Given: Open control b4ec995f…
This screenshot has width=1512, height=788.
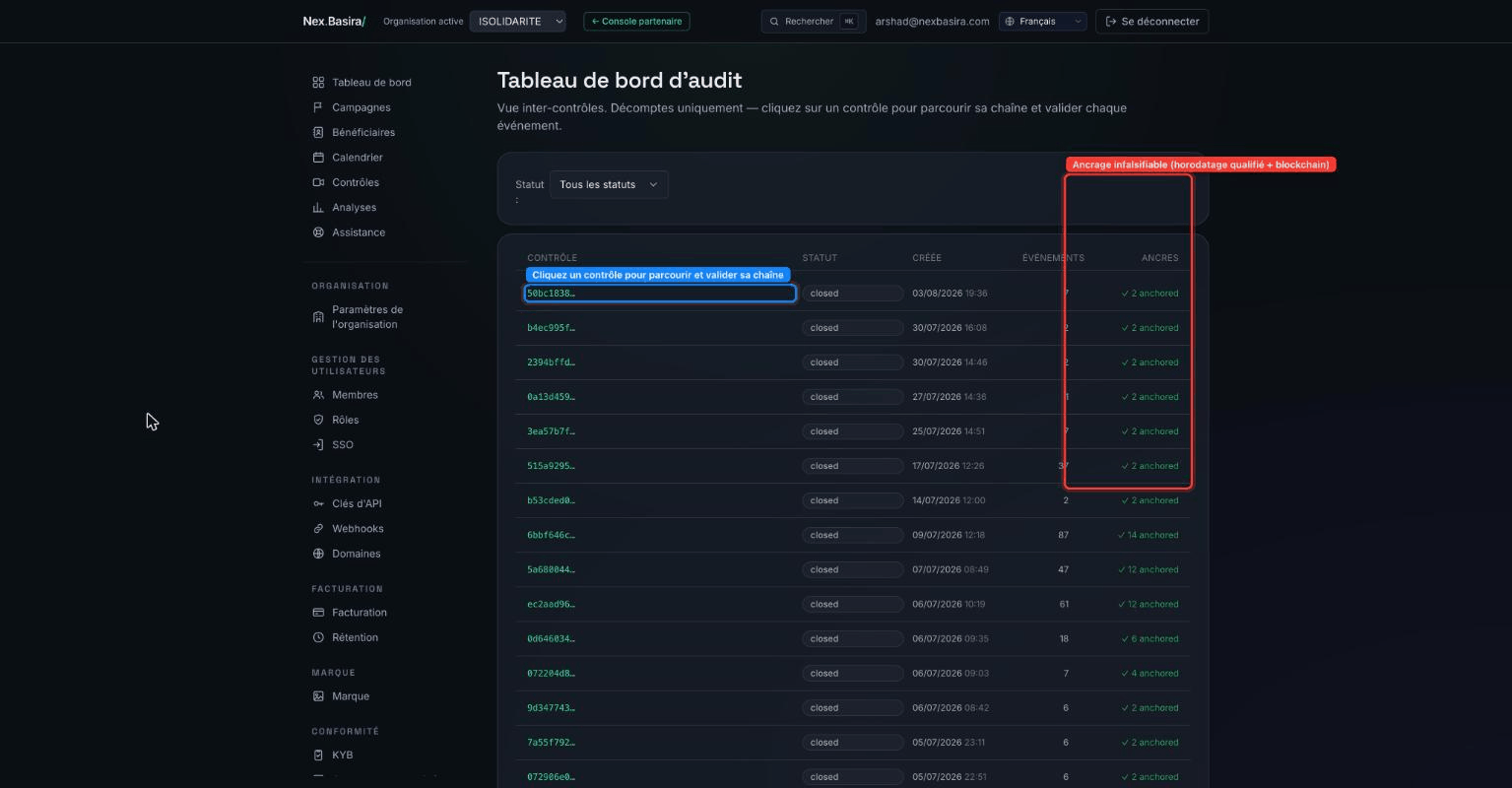Looking at the screenshot, I should [x=551, y=328].
